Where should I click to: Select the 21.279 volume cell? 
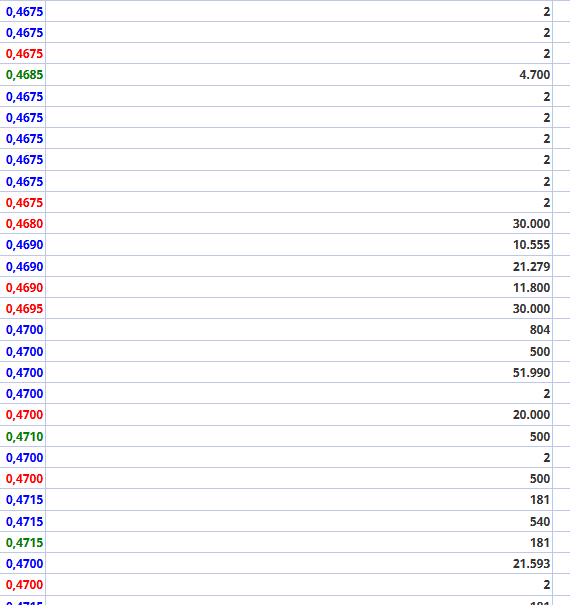[299, 266]
